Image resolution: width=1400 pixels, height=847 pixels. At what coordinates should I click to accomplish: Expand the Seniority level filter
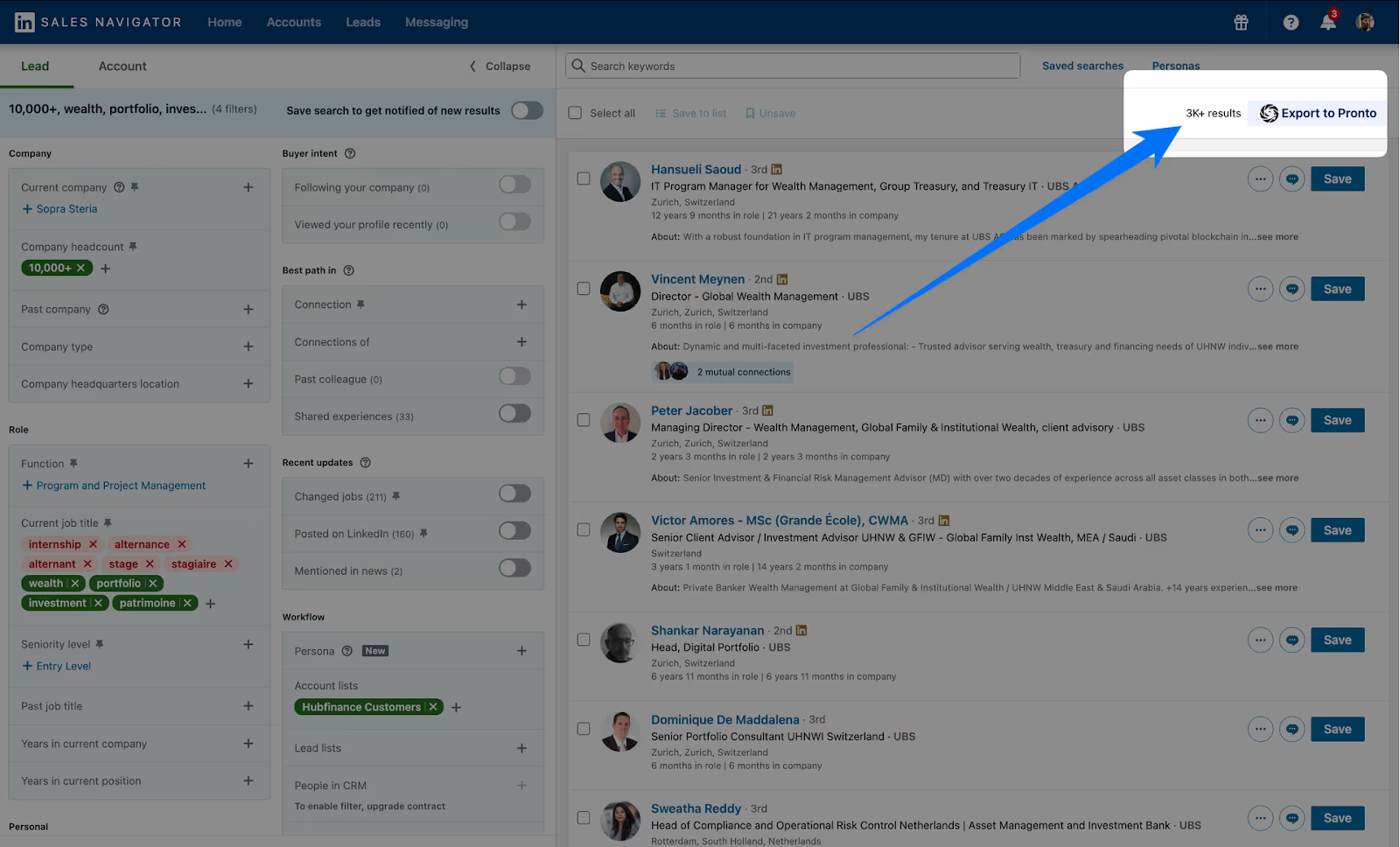pyautogui.click(x=248, y=645)
